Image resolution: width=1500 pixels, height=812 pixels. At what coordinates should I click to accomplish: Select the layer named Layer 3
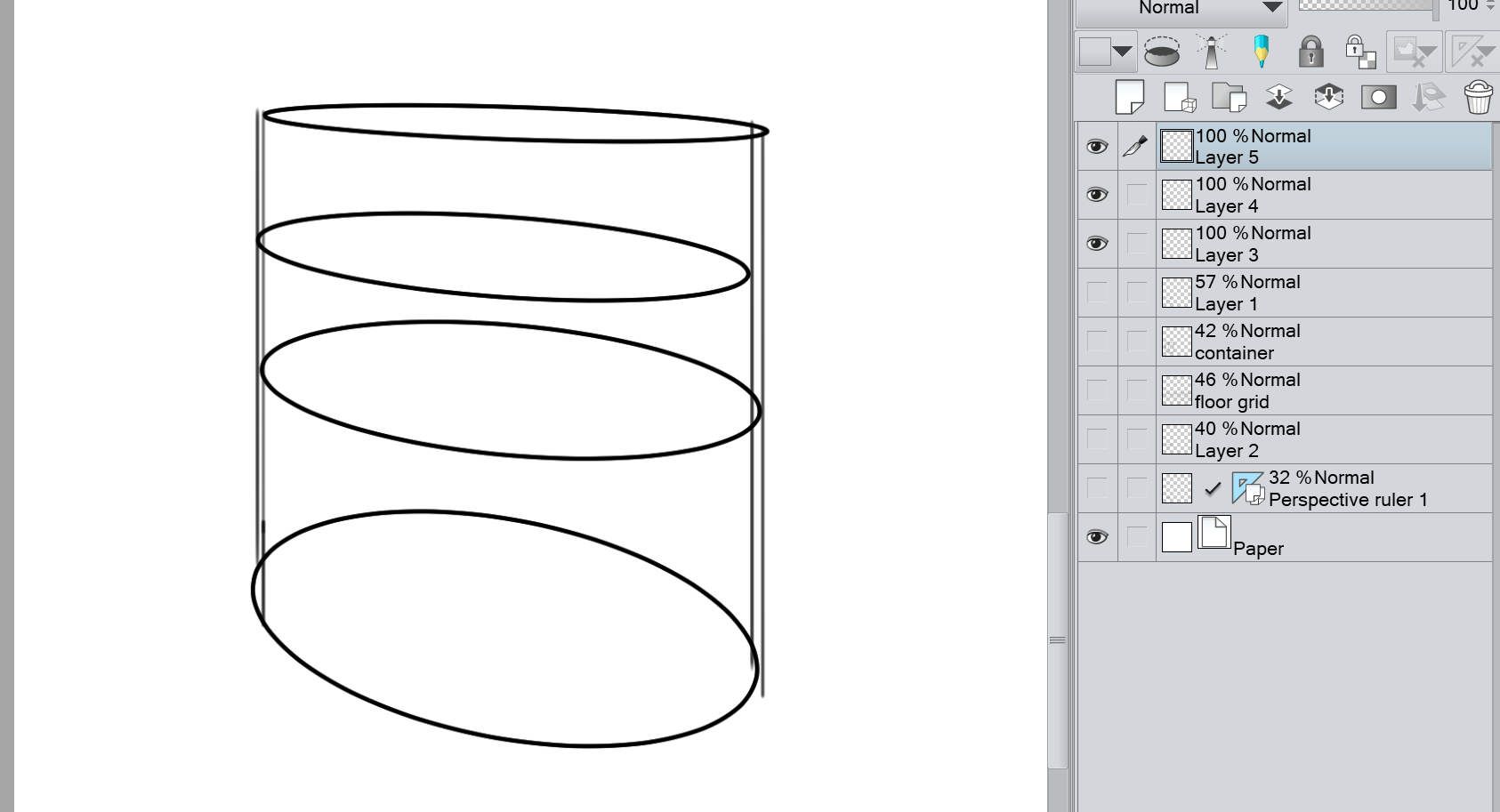click(x=1227, y=255)
